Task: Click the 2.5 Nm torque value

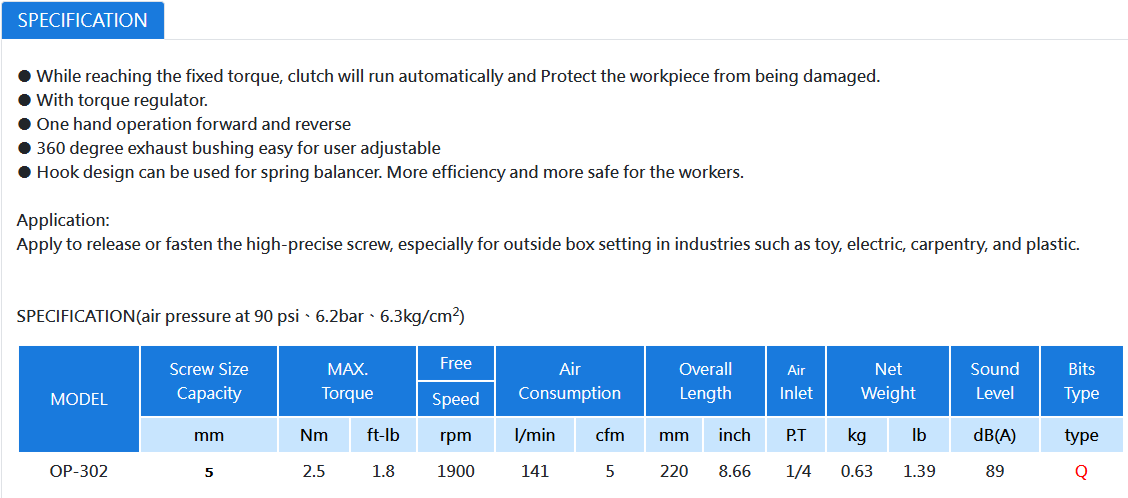Action: click(x=314, y=472)
